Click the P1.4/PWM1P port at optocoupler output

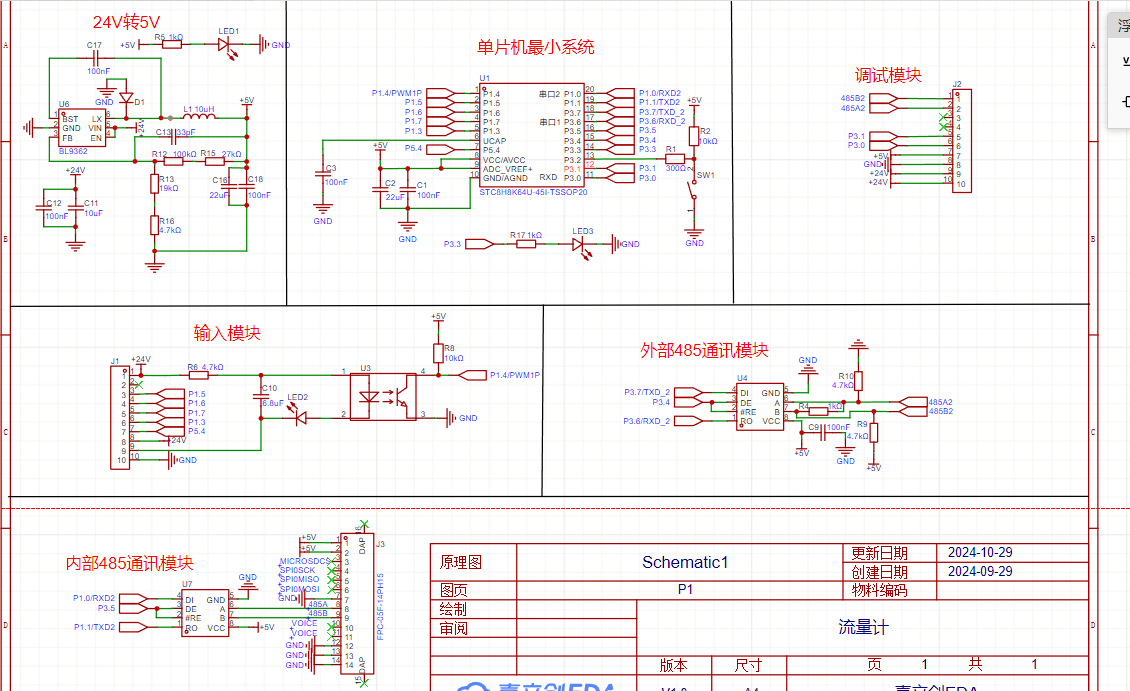tap(472, 375)
